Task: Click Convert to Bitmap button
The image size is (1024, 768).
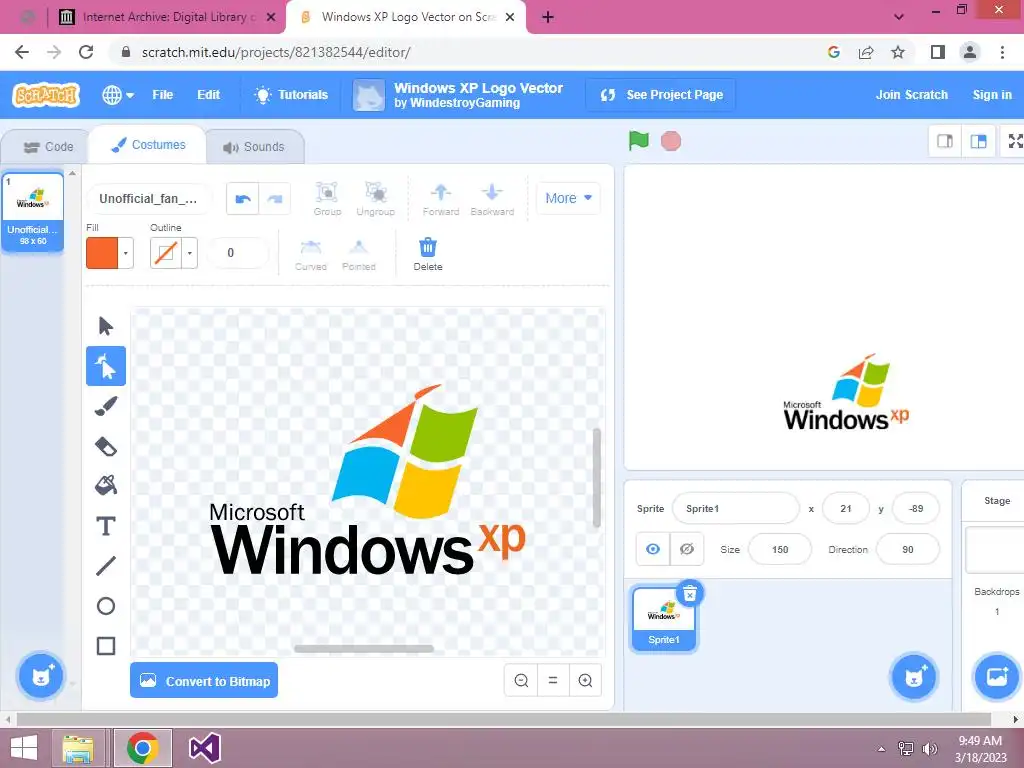Action: (204, 680)
